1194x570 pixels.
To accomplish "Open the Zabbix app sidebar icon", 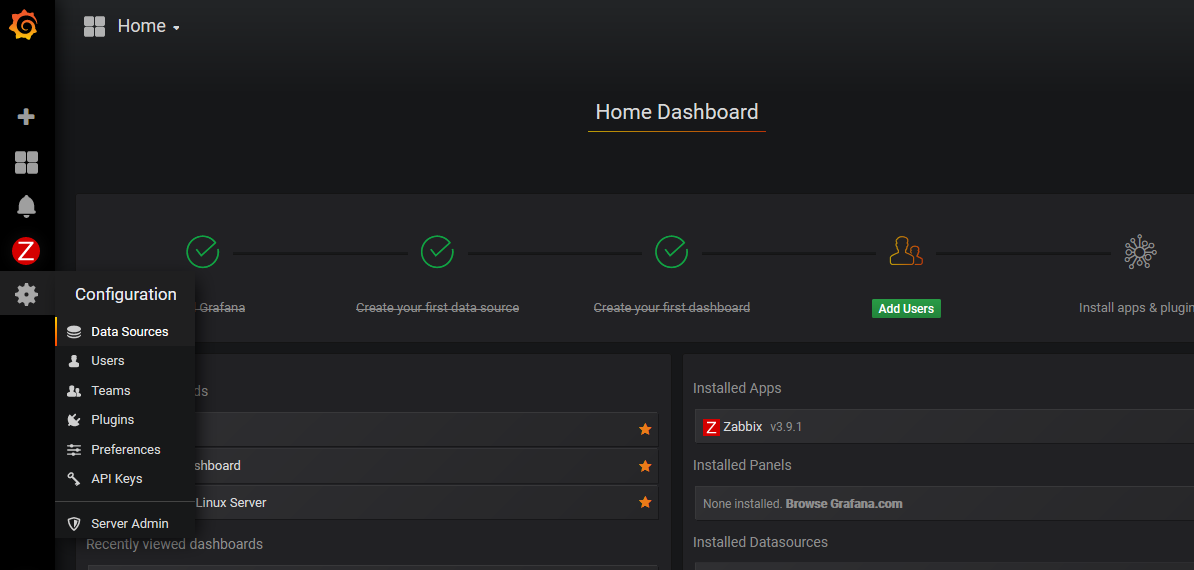I will [27, 250].
